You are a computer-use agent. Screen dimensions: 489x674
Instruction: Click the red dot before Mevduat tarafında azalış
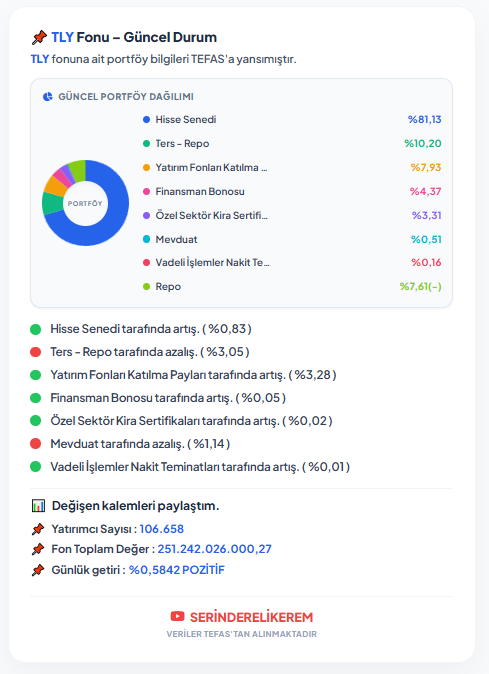36,444
